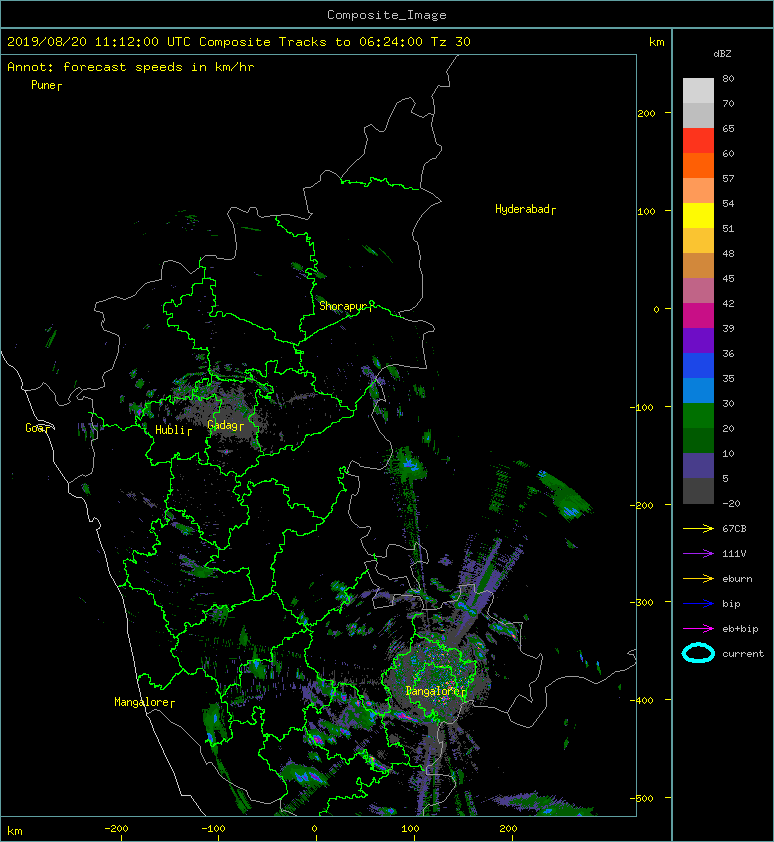Click the purple 39 dBZ color swatch
774x842 pixels.
(698, 340)
